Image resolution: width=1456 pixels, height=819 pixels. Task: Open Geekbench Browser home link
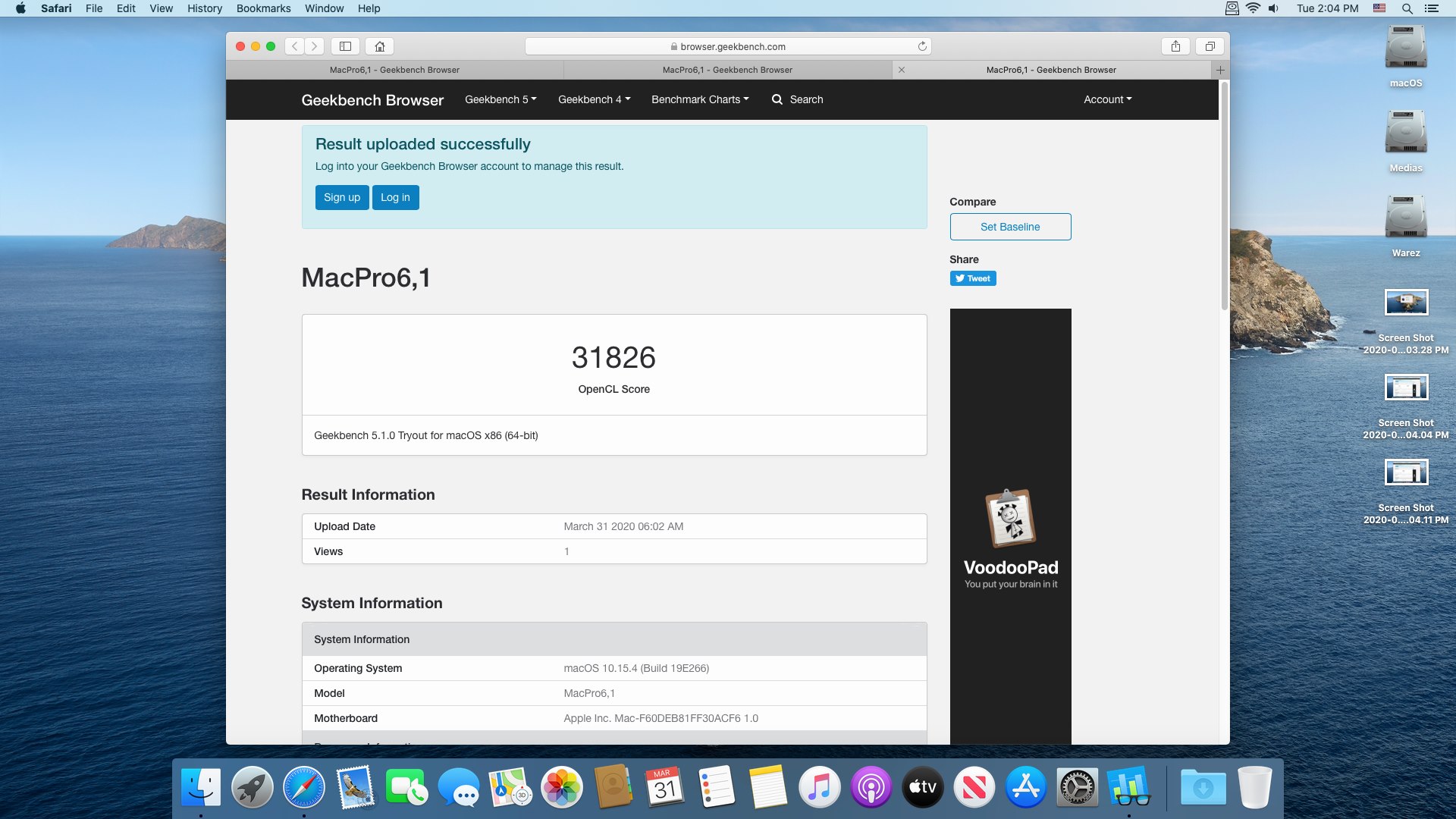[x=372, y=100]
